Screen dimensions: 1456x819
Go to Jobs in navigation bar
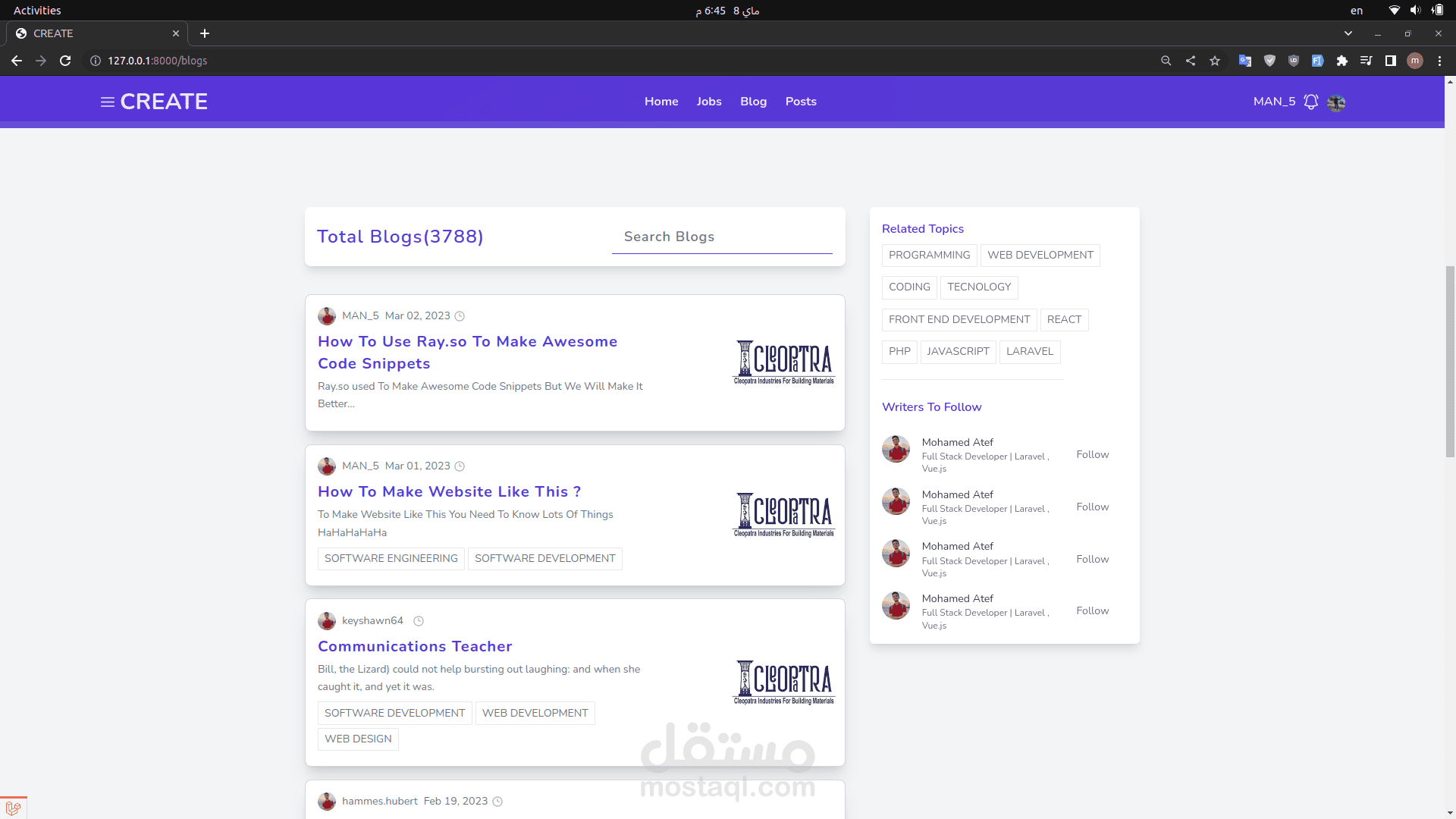(708, 102)
